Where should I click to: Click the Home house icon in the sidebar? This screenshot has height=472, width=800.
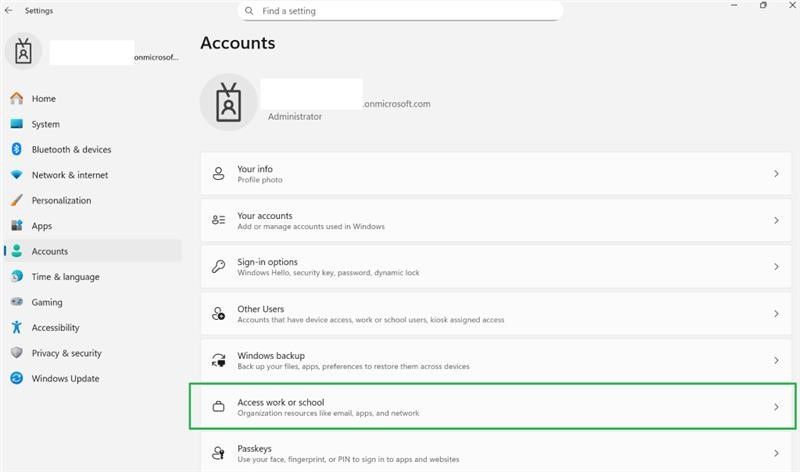pos(17,98)
